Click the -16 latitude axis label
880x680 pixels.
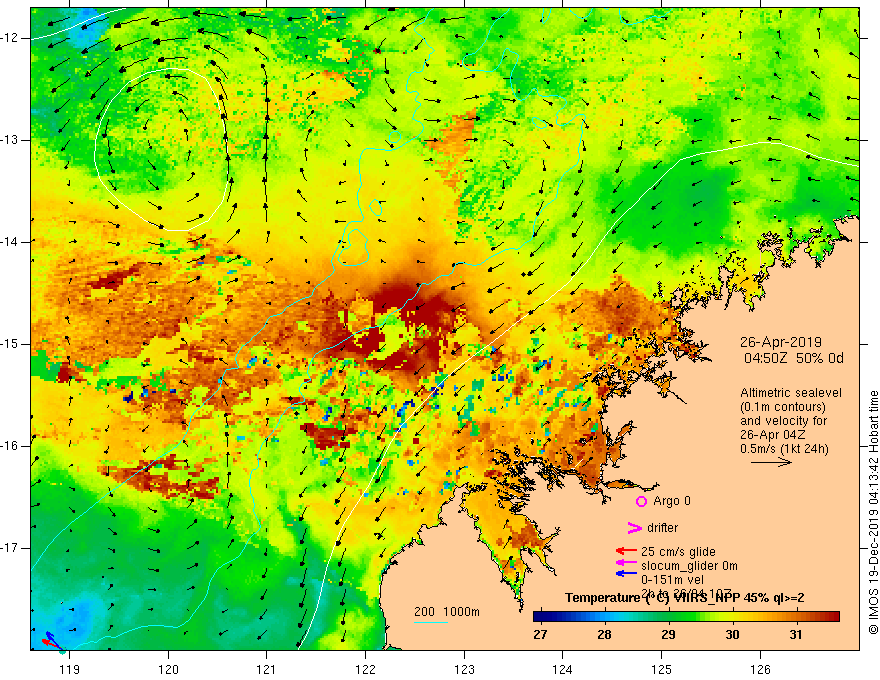pyautogui.click(x=11, y=446)
